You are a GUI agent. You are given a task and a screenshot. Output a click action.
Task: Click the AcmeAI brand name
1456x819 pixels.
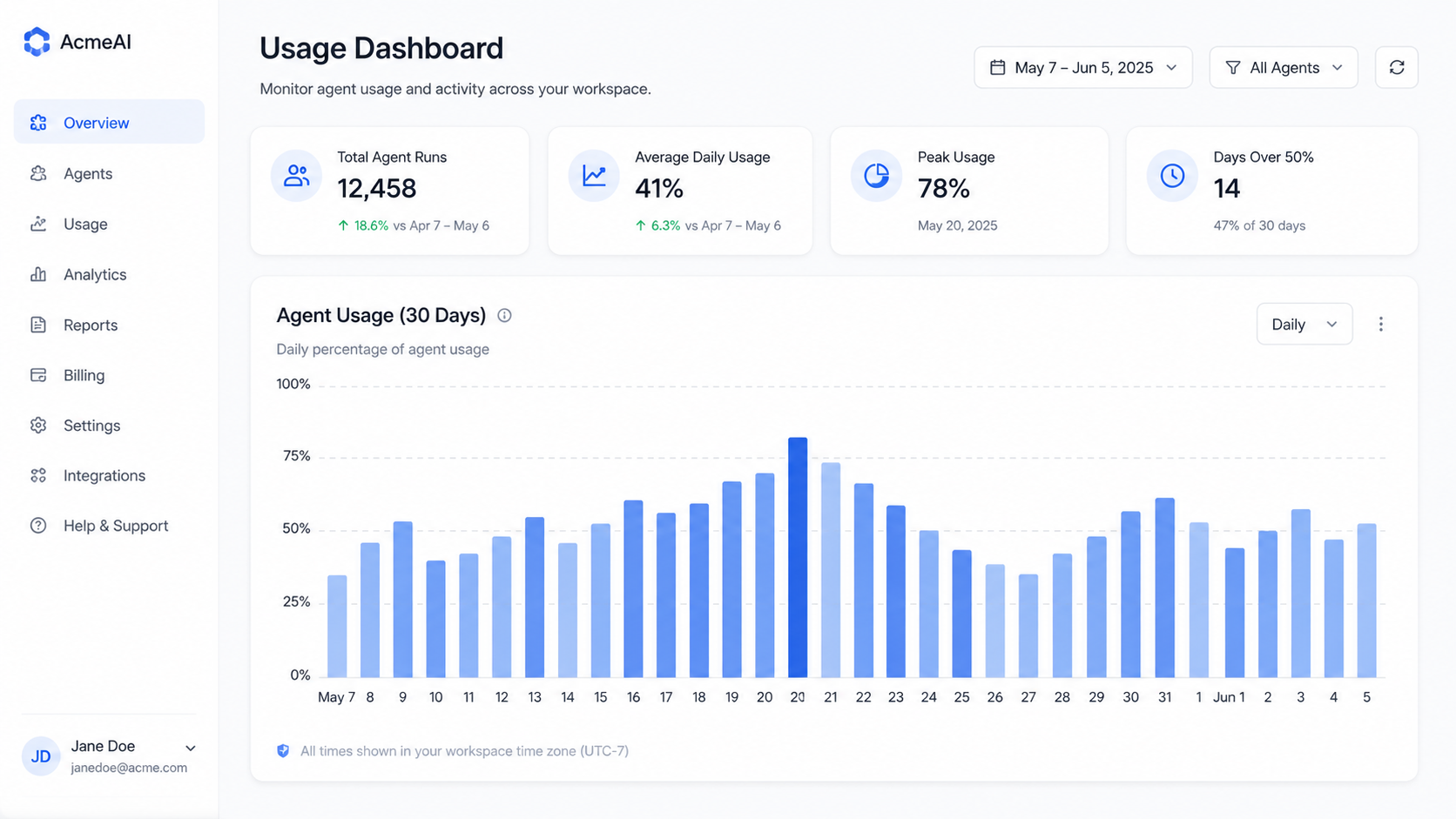pyautogui.click(x=96, y=42)
